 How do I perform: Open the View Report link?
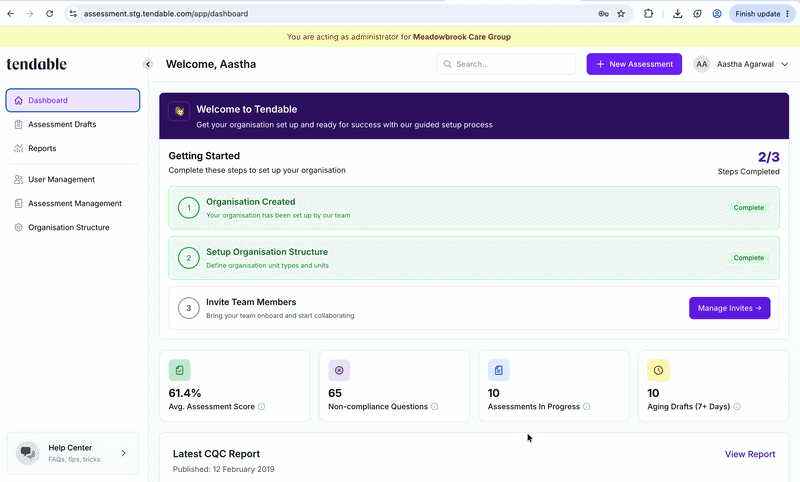(x=750, y=454)
